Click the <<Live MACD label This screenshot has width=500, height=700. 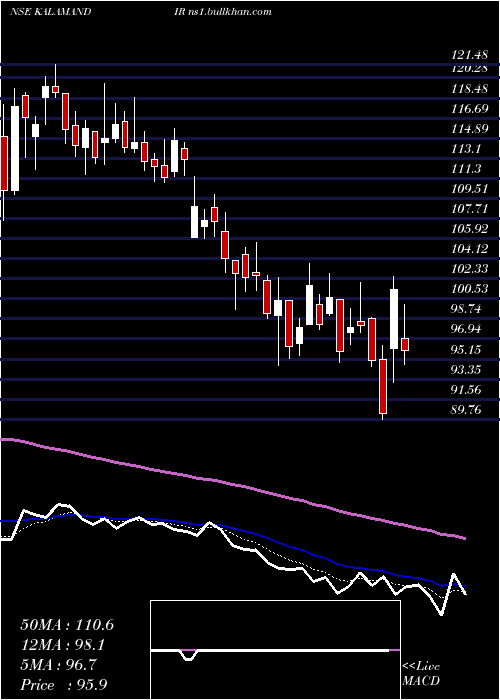click(421, 673)
